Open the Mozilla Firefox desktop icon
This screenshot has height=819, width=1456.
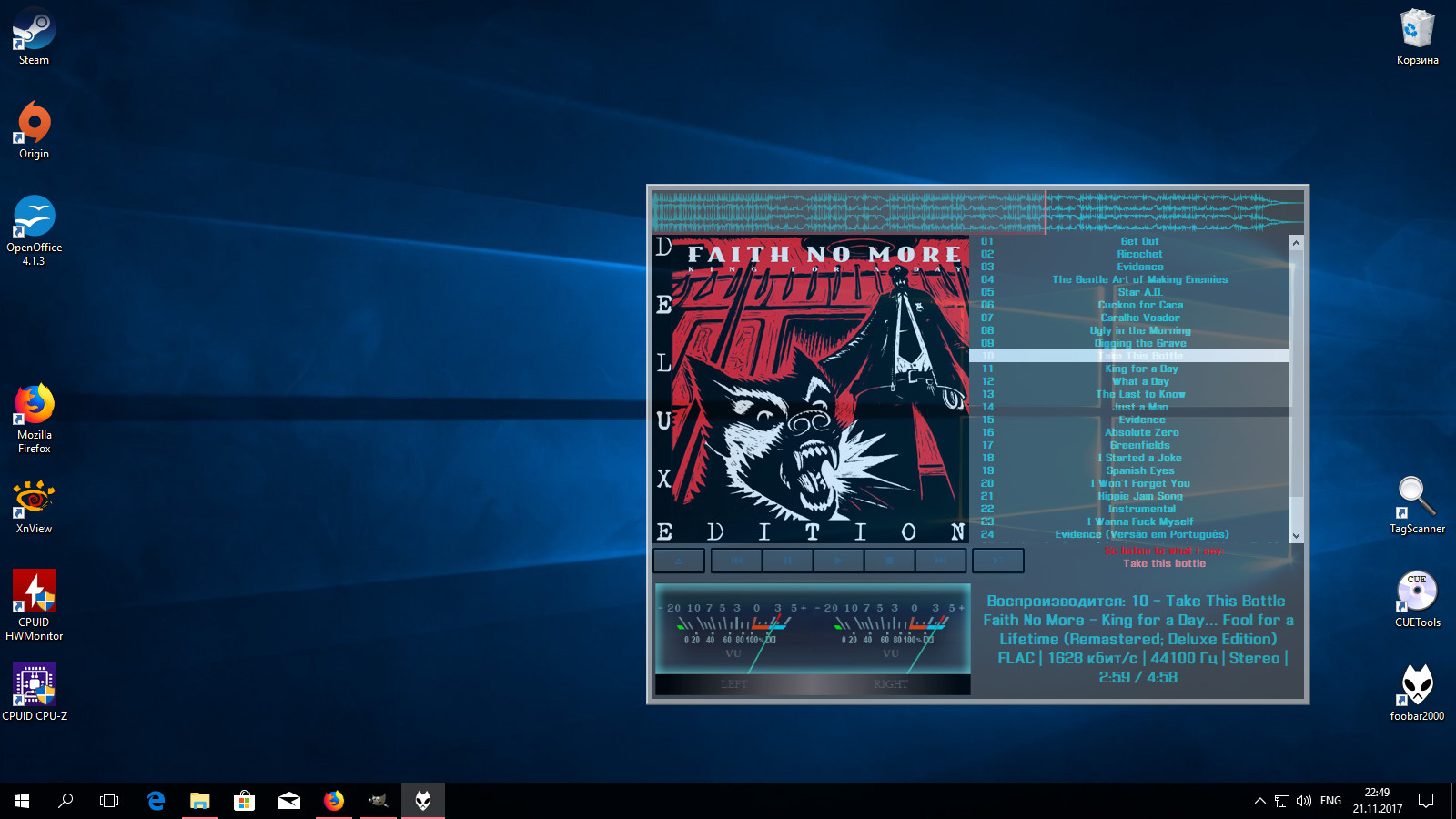pyautogui.click(x=34, y=419)
